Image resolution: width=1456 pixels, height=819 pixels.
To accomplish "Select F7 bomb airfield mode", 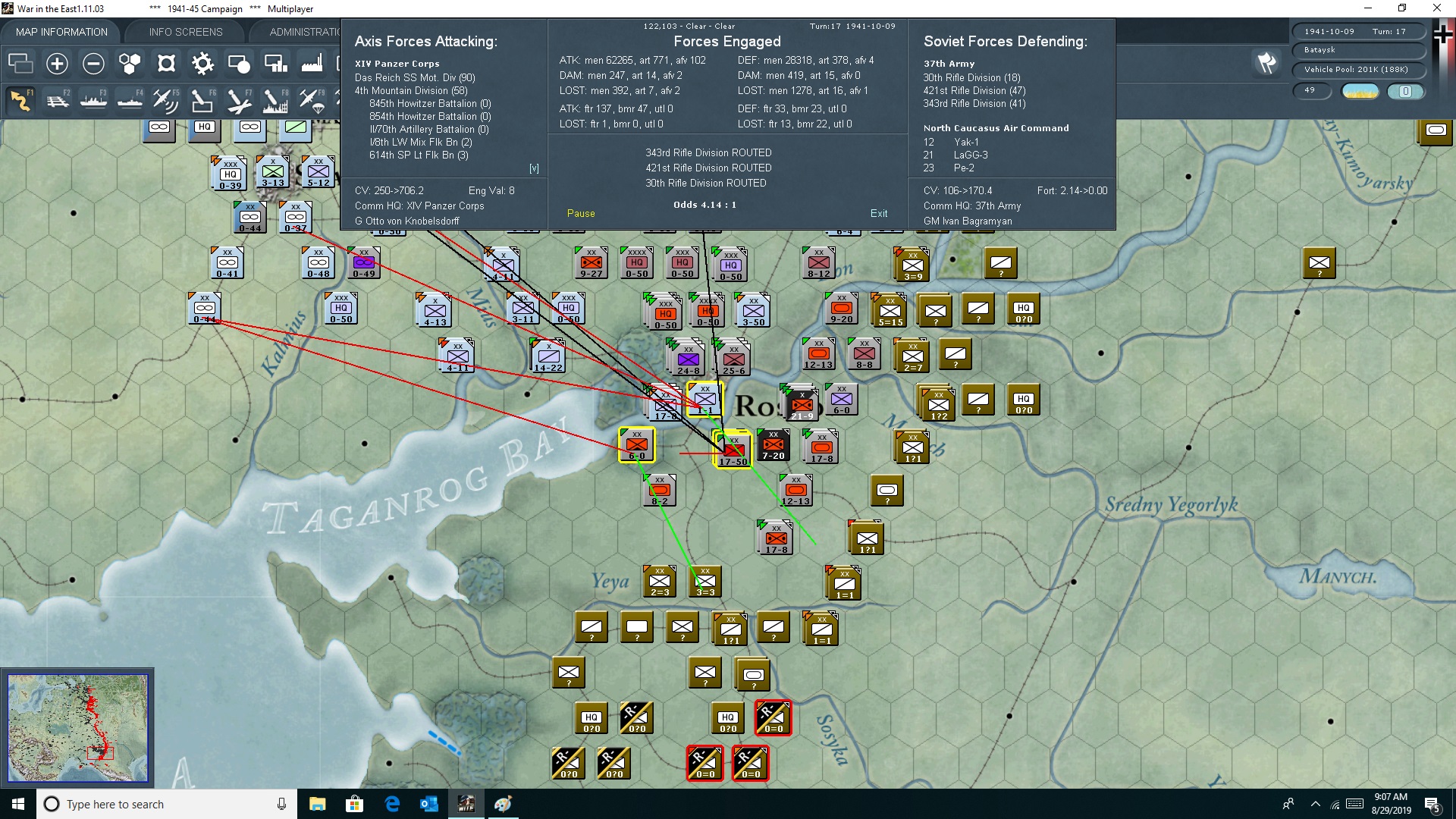I will (238, 100).
